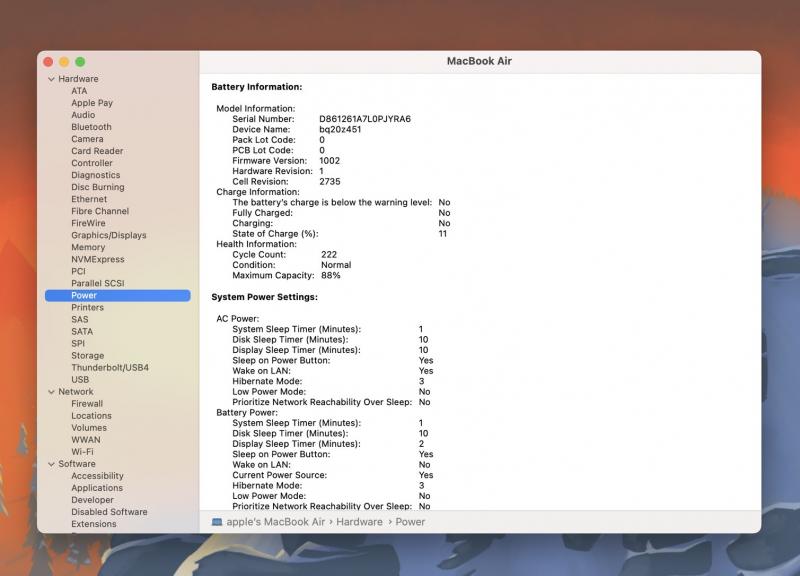The width and height of the screenshot is (800, 576).
Task: Close the System Information window
Action: pos(48,62)
